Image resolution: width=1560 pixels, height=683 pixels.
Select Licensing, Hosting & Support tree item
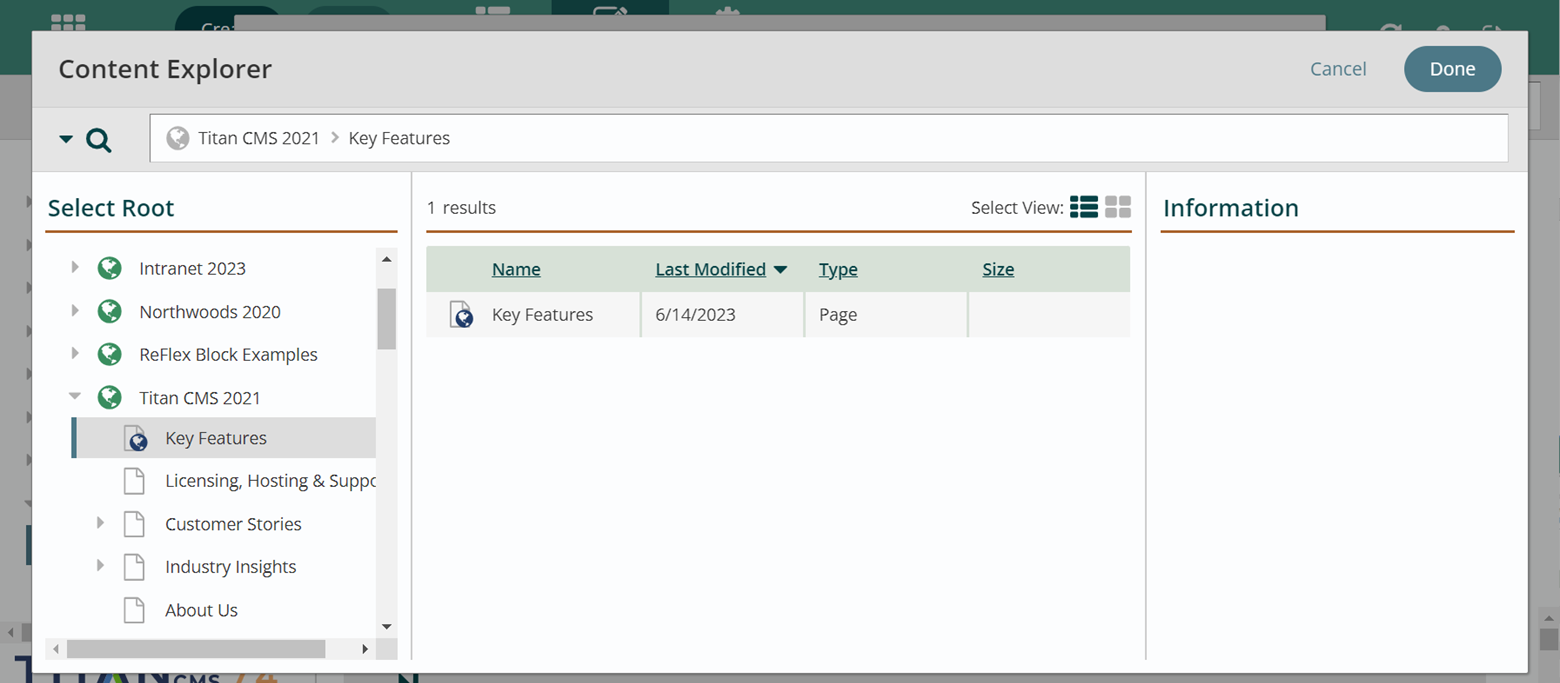(x=270, y=481)
